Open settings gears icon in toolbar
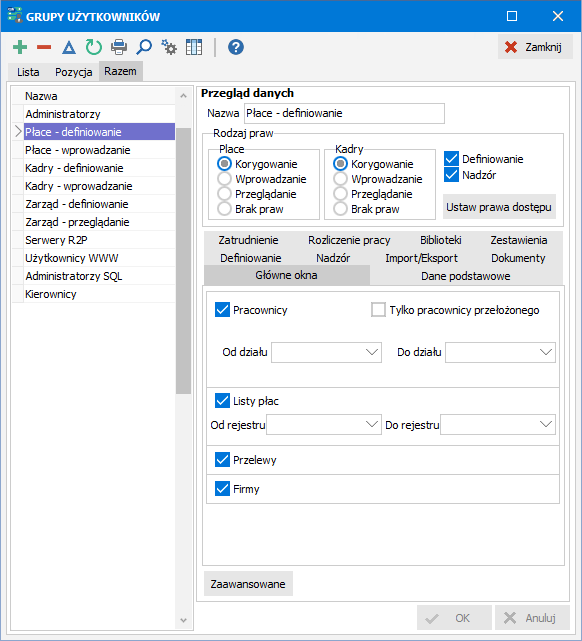Image resolution: width=582 pixels, height=641 pixels. click(x=169, y=47)
